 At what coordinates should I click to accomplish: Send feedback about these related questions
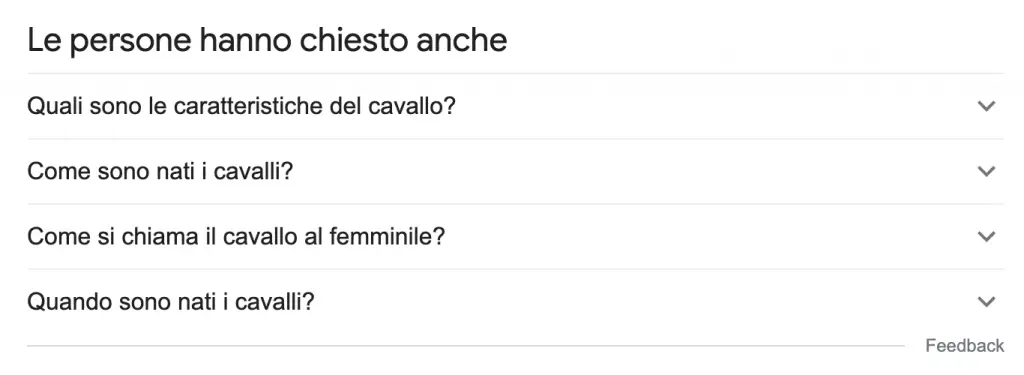pos(965,346)
